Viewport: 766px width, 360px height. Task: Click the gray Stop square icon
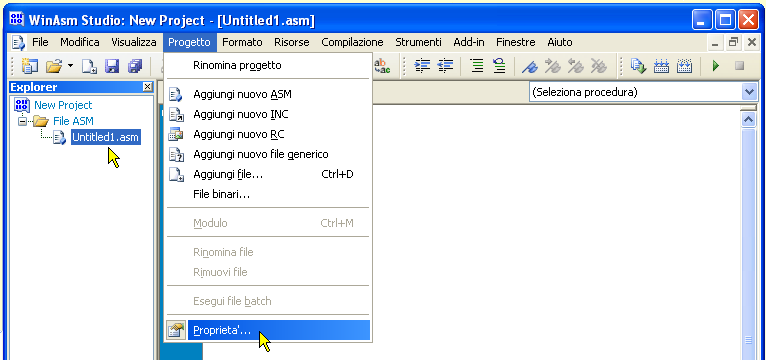pos(739,65)
